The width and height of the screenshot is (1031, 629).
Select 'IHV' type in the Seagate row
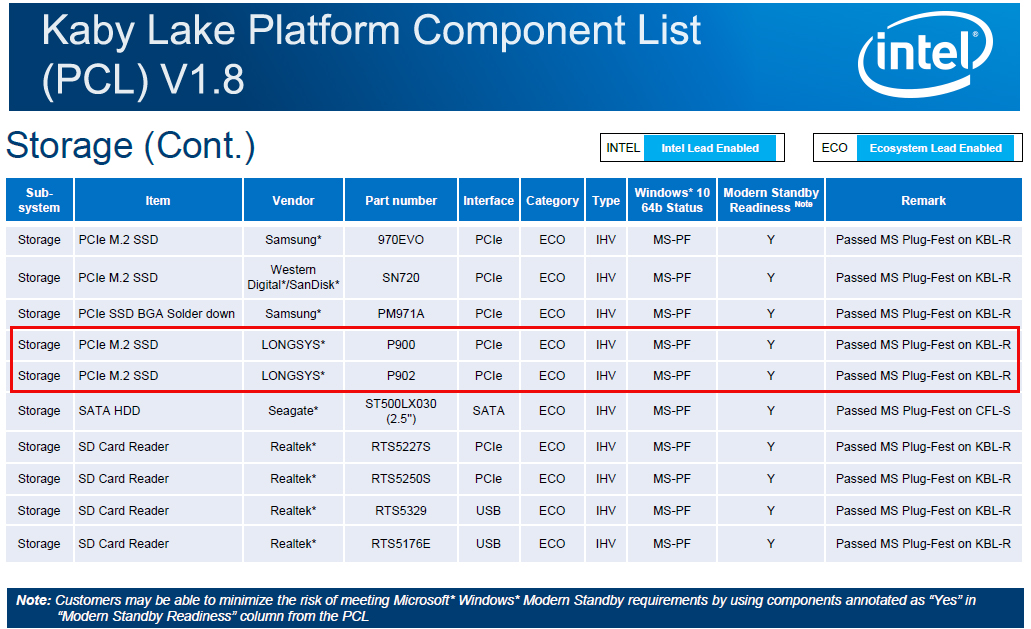606,411
